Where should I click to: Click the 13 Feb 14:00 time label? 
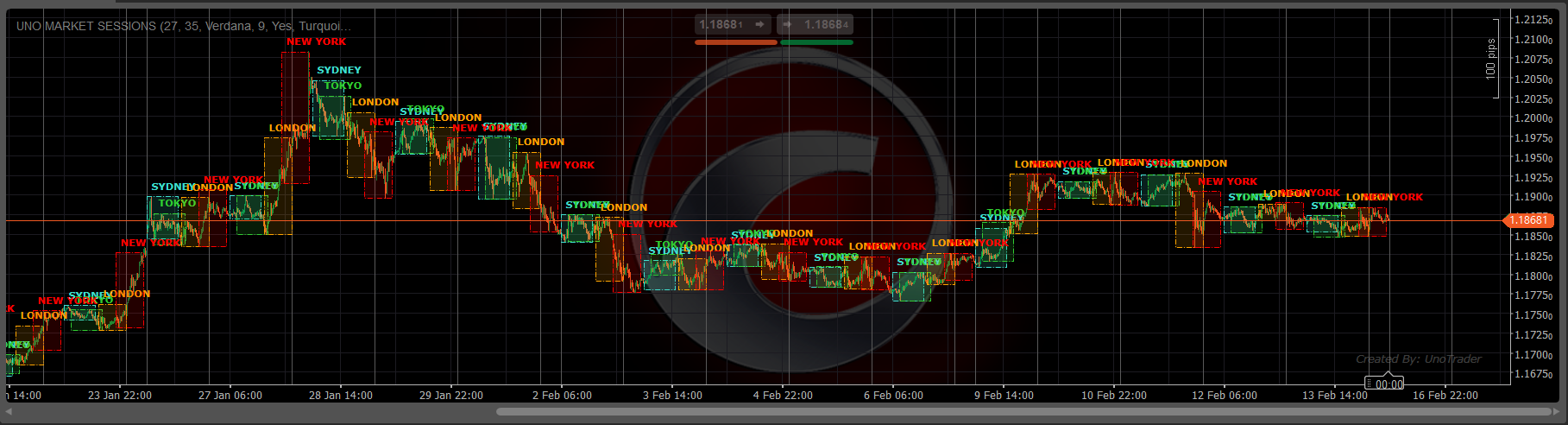[x=1335, y=396]
